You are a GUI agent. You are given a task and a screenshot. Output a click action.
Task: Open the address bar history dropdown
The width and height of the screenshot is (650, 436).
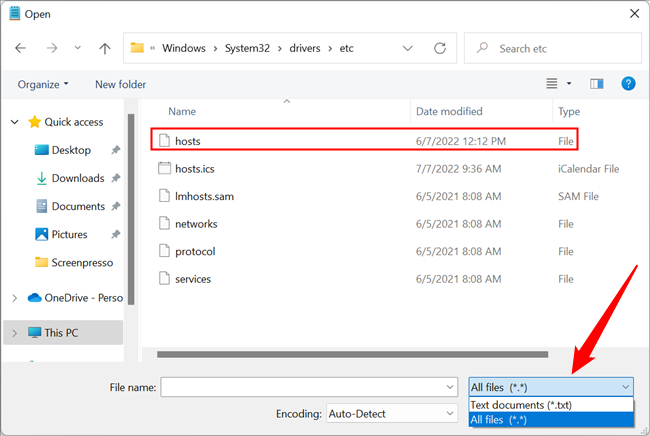point(407,48)
